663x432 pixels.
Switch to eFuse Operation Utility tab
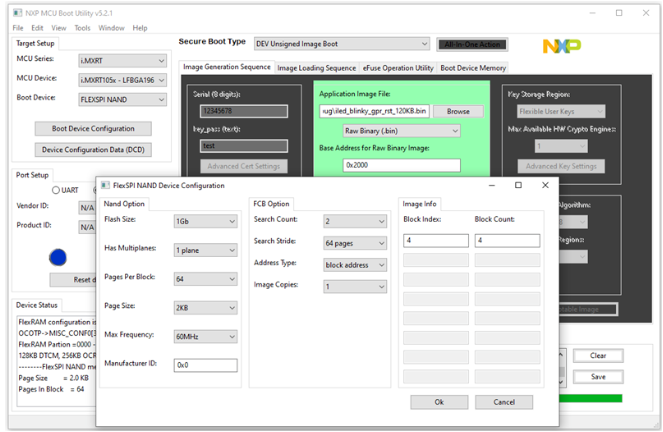398,68
